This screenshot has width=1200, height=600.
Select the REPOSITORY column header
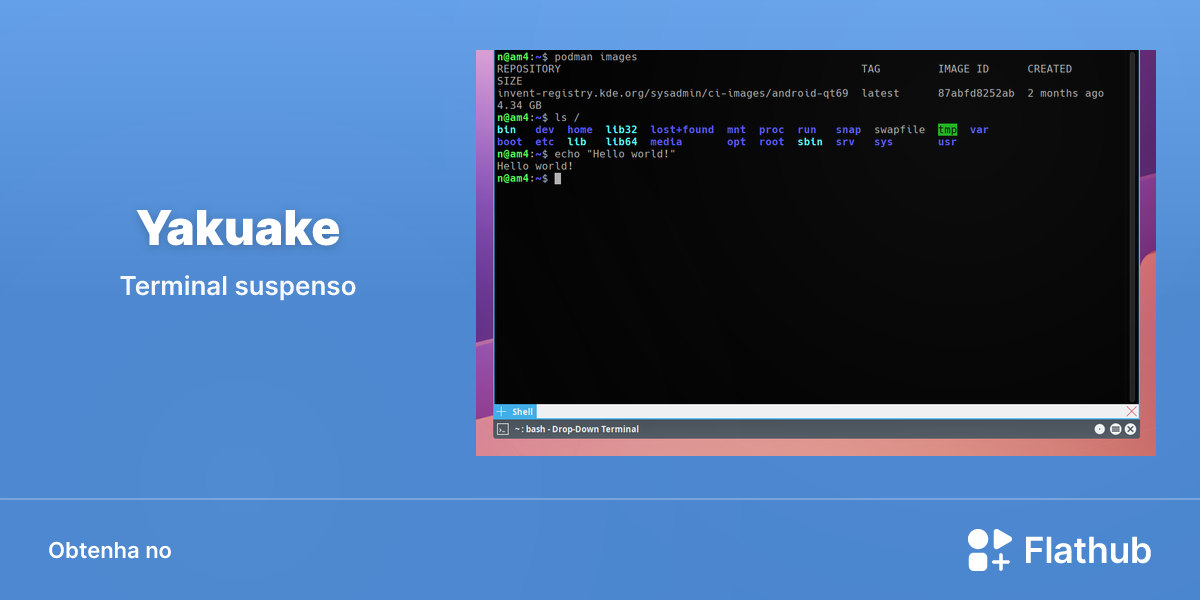click(529, 69)
